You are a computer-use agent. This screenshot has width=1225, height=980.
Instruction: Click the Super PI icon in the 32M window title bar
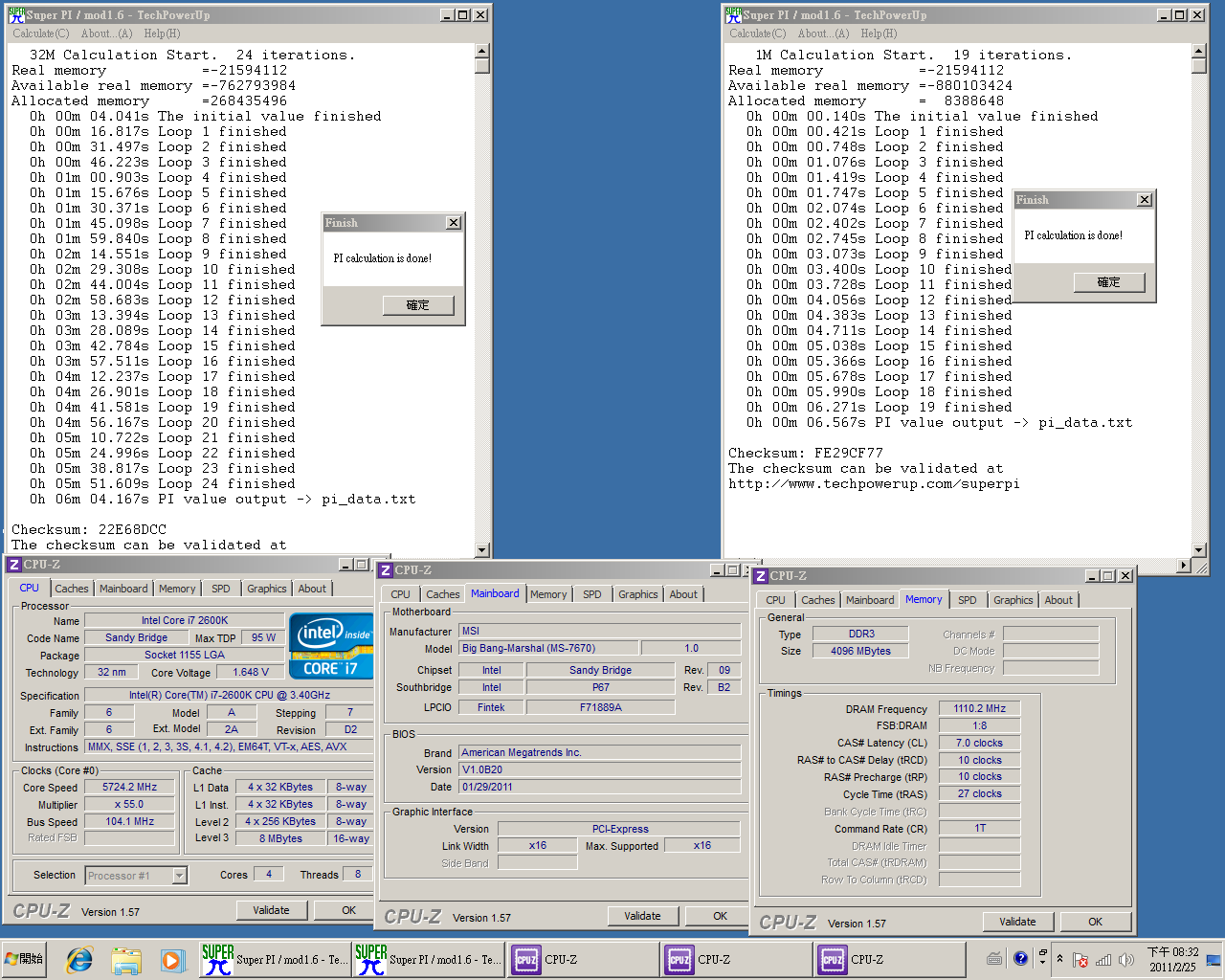(16, 15)
